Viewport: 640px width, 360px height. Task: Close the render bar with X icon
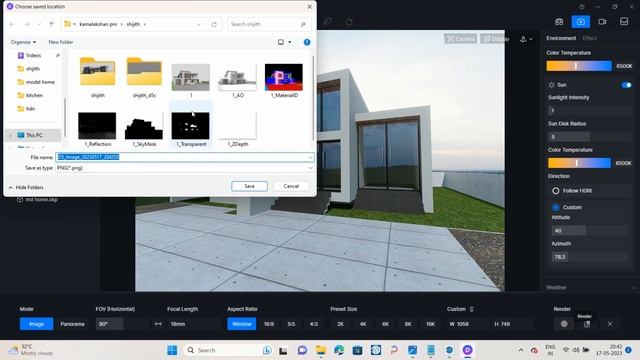pyautogui.click(x=610, y=324)
